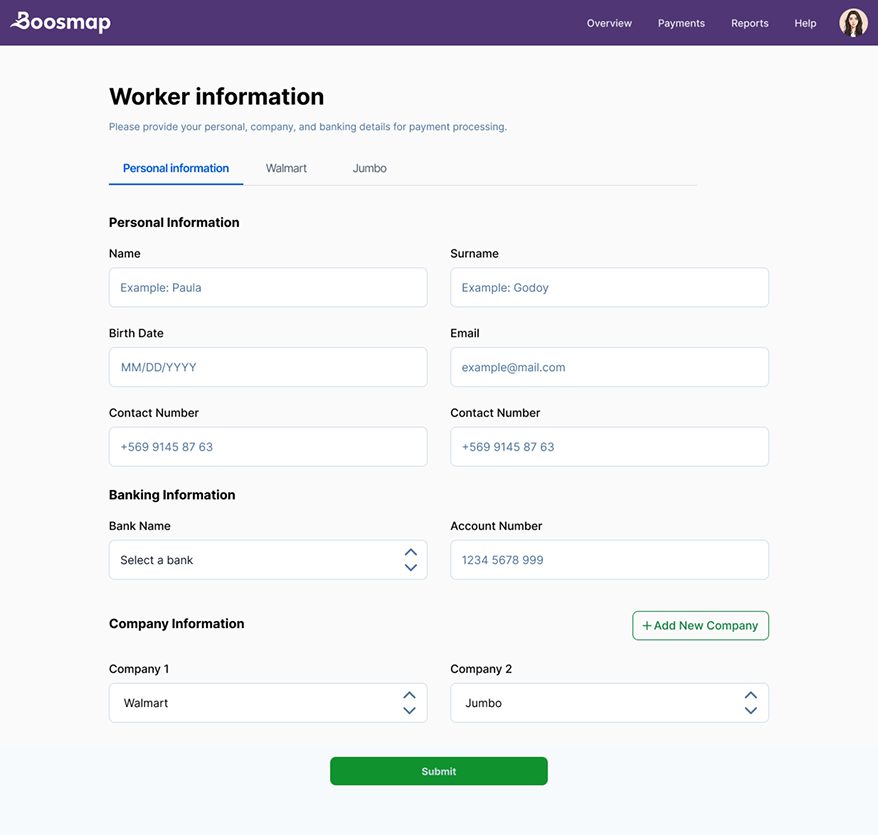Open the Bank Name dropdown

268,559
